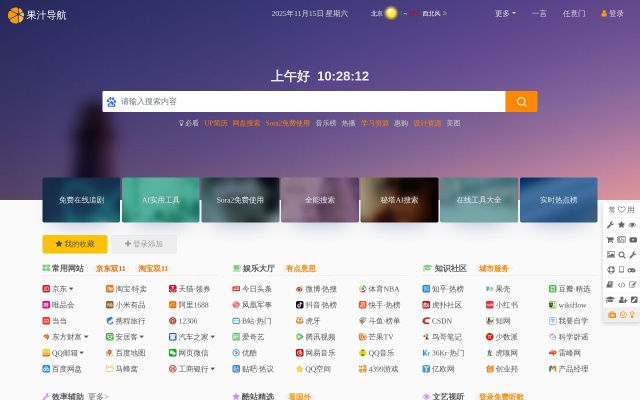Click the eye icon in side panel
640x400 pixels.
pos(632,225)
